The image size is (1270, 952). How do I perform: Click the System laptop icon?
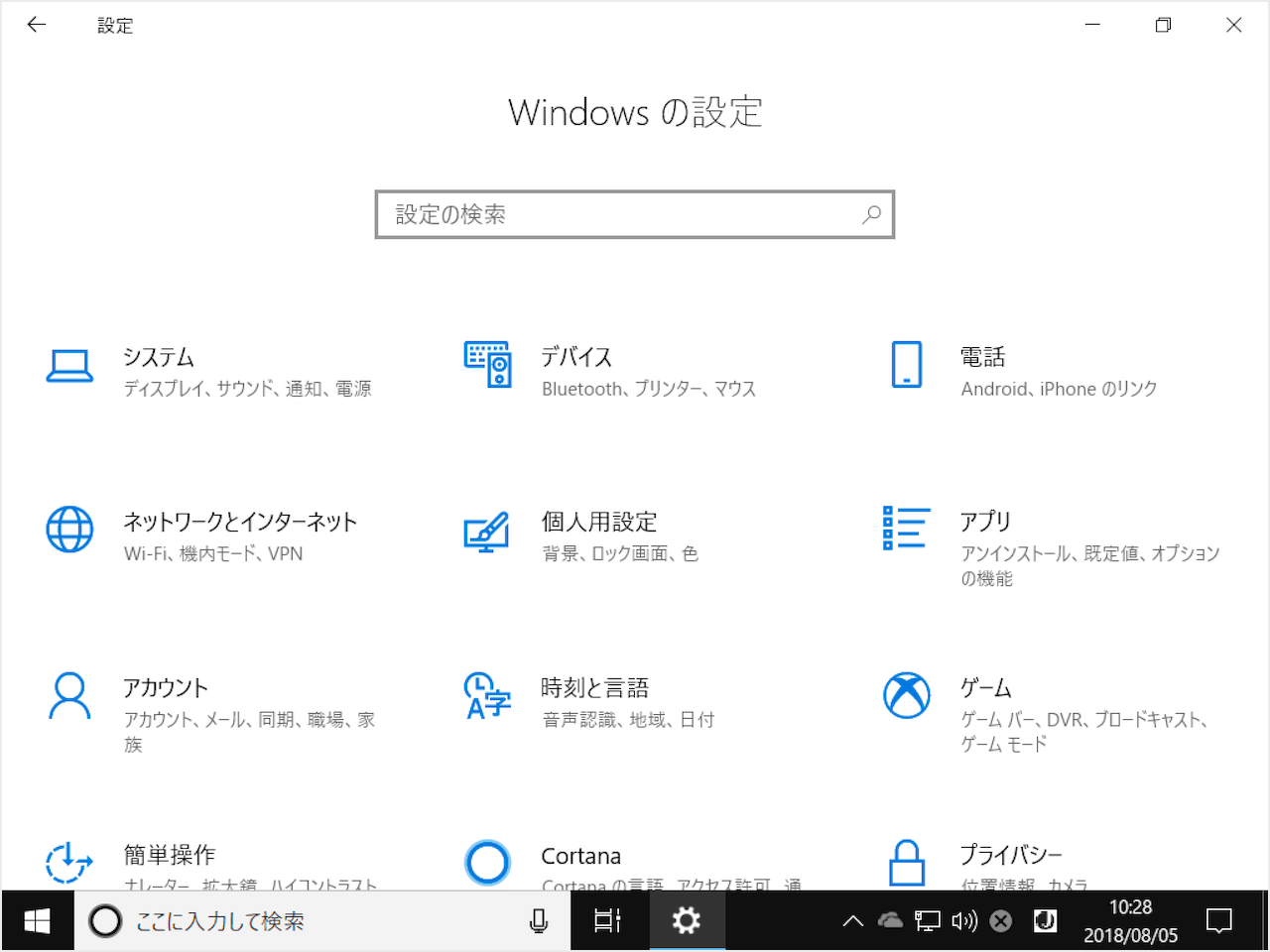(69, 365)
